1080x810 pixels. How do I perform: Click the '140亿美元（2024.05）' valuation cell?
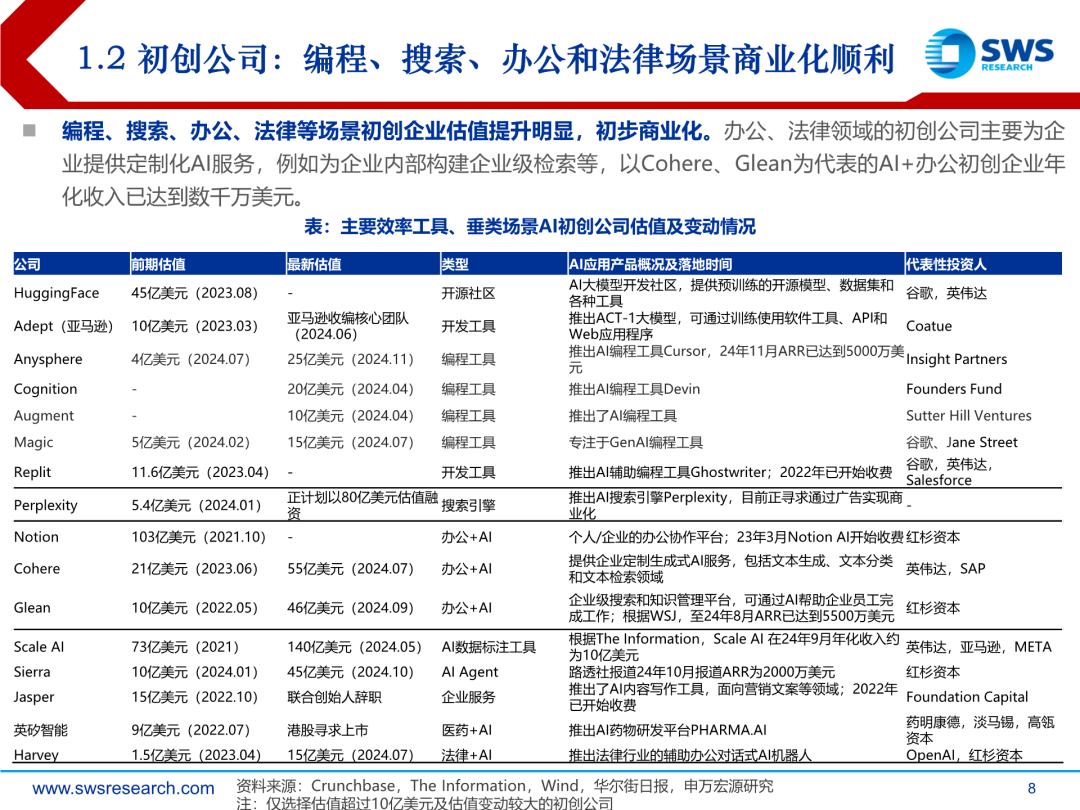click(x=354, y=647)
